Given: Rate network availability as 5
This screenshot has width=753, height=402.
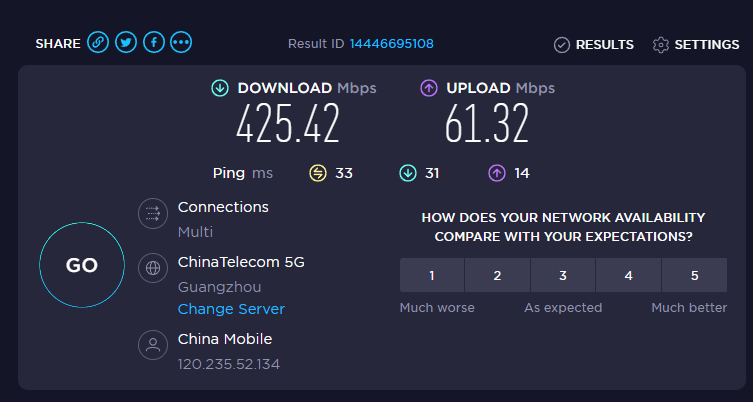Looking at the screenshot, I should [694, 275].
